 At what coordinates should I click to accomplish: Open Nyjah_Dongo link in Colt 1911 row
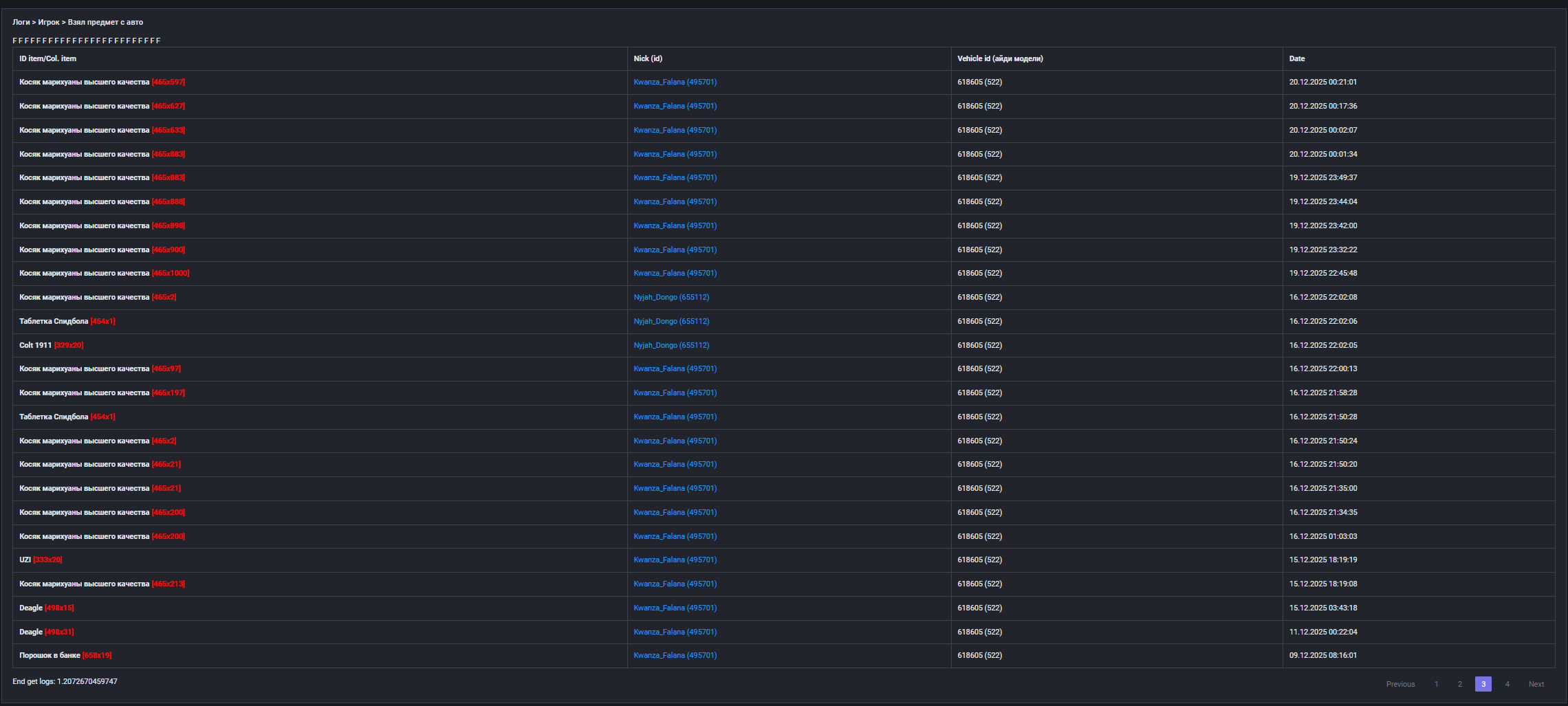point(671,345)
